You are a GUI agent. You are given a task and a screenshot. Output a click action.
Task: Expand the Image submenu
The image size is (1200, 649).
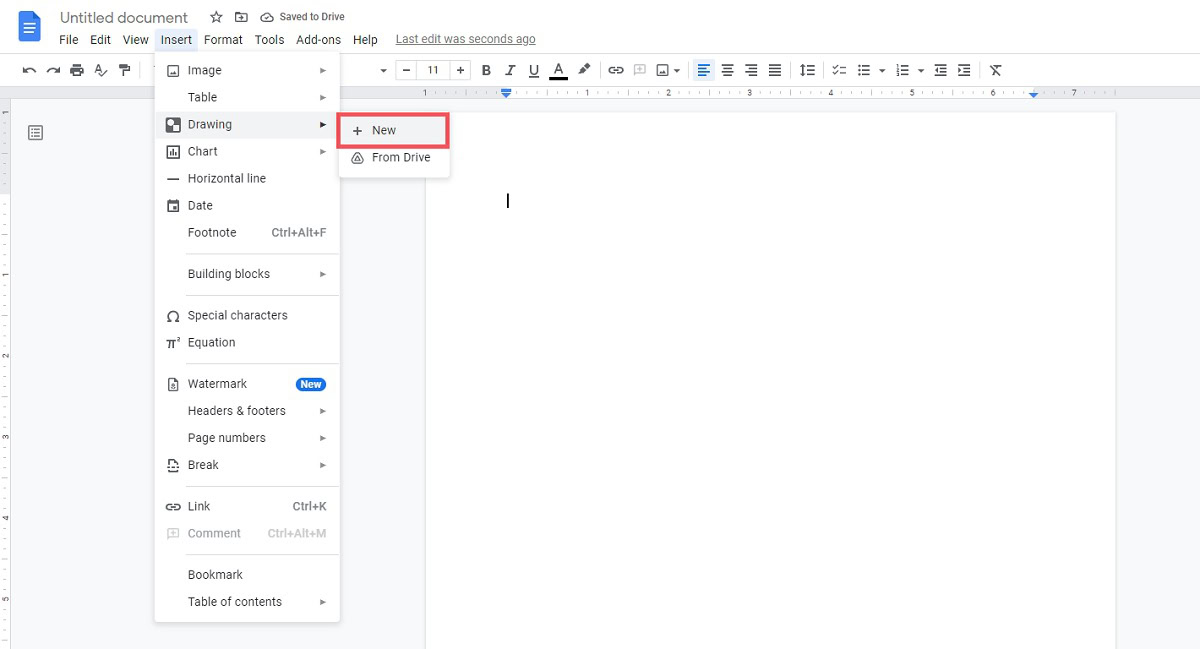click(x=247, y=70)
